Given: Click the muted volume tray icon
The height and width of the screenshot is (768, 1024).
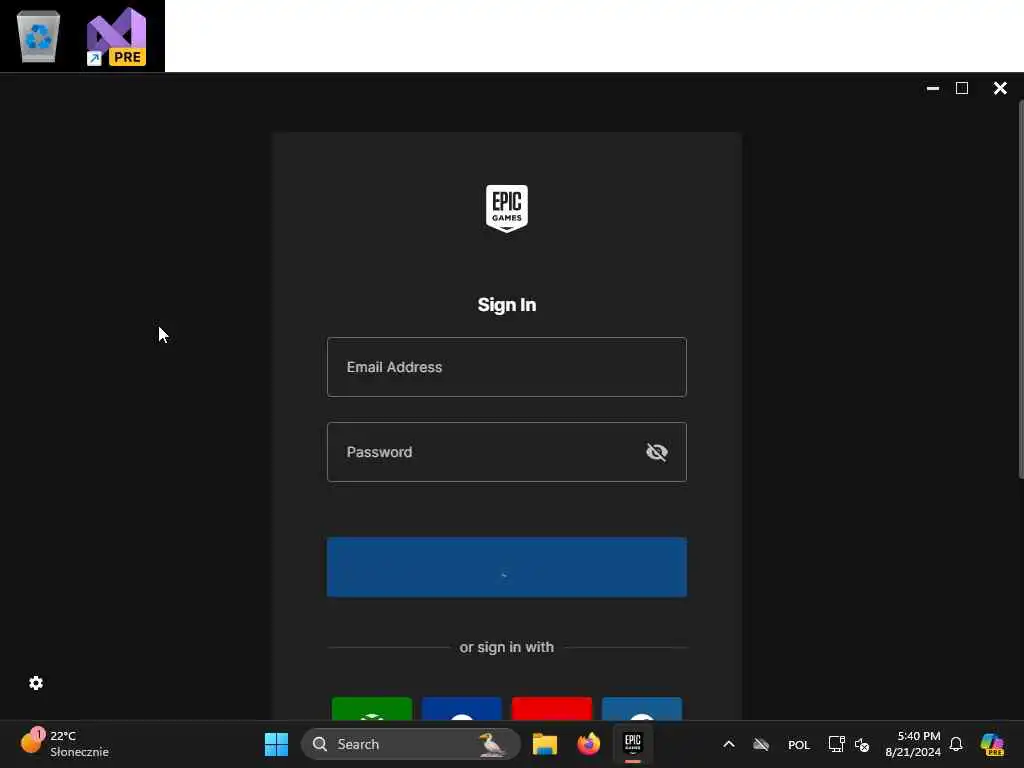Looking at the screenshot, I should click(x=862, y=744).
